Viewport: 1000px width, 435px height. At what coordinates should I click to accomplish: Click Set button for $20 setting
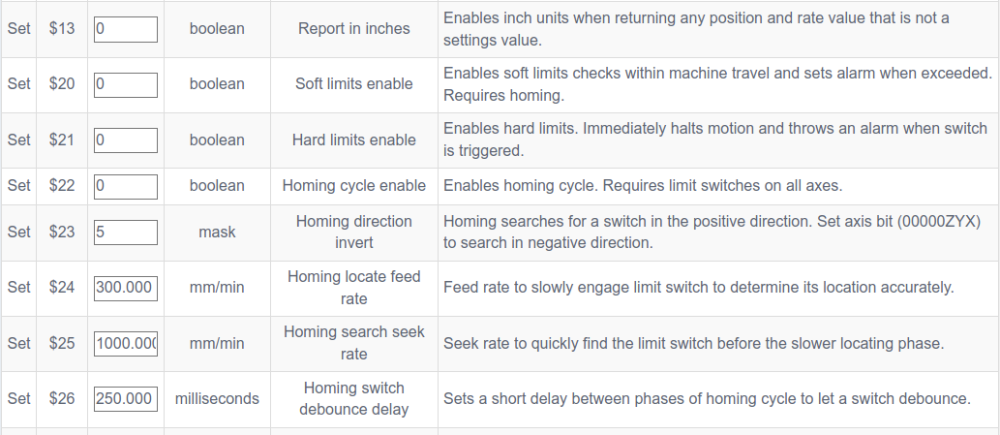point(18,84)
